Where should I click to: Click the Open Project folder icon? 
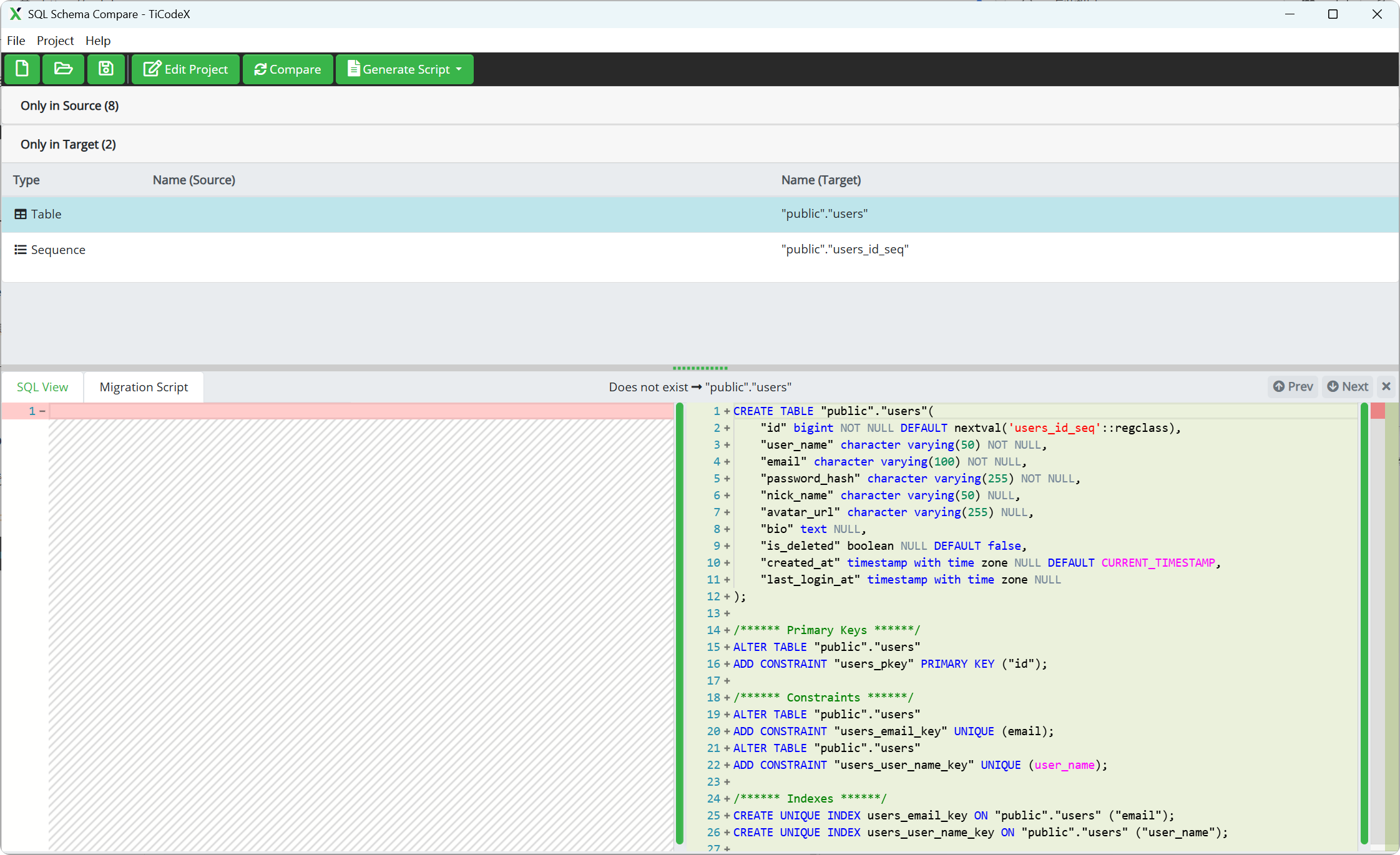[x=63, y=69]
